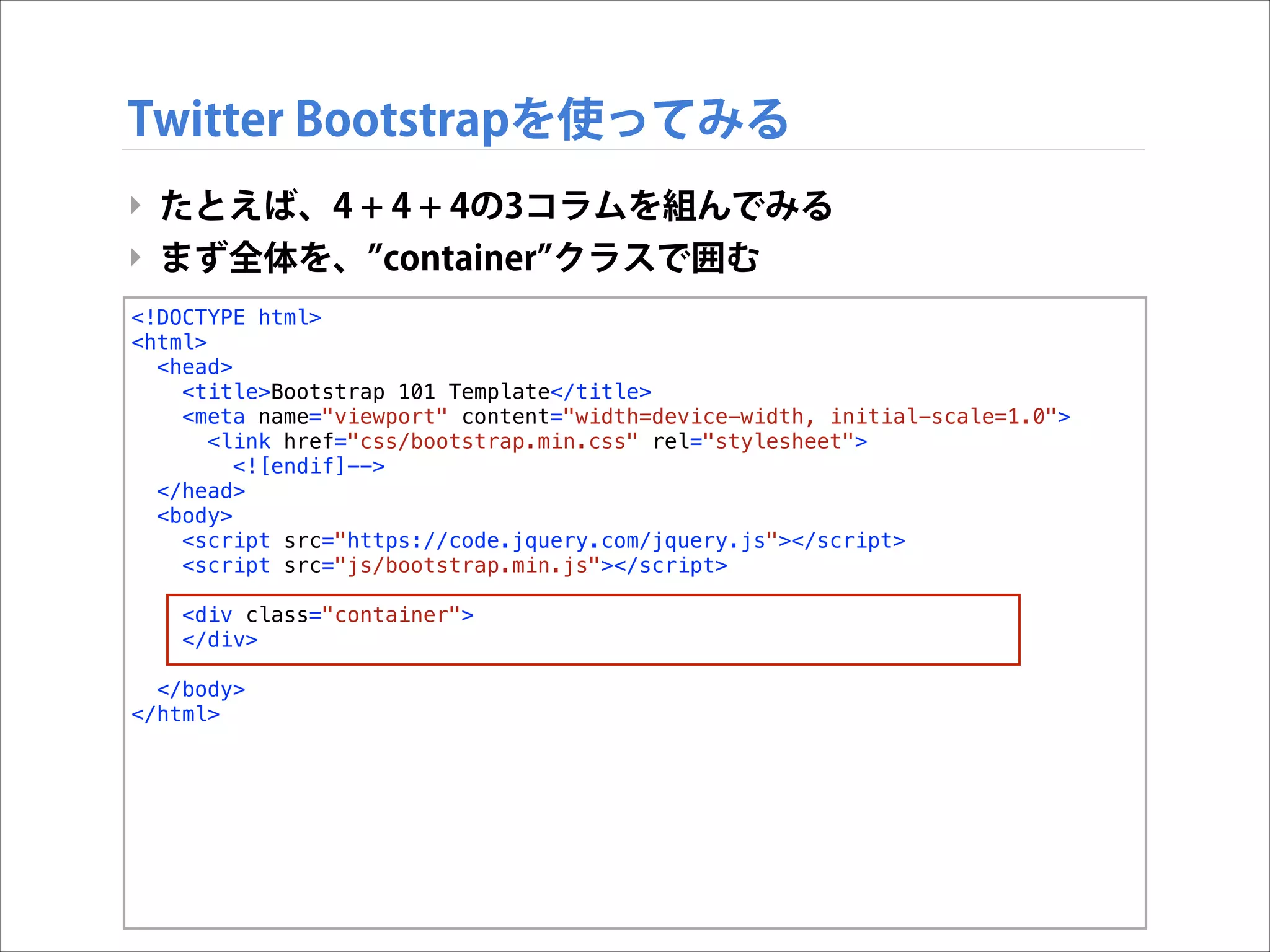Click the triangle bullet before 'たとえば'
The height and width of the screenshot is (952, 1270).
tap(136, 205)
